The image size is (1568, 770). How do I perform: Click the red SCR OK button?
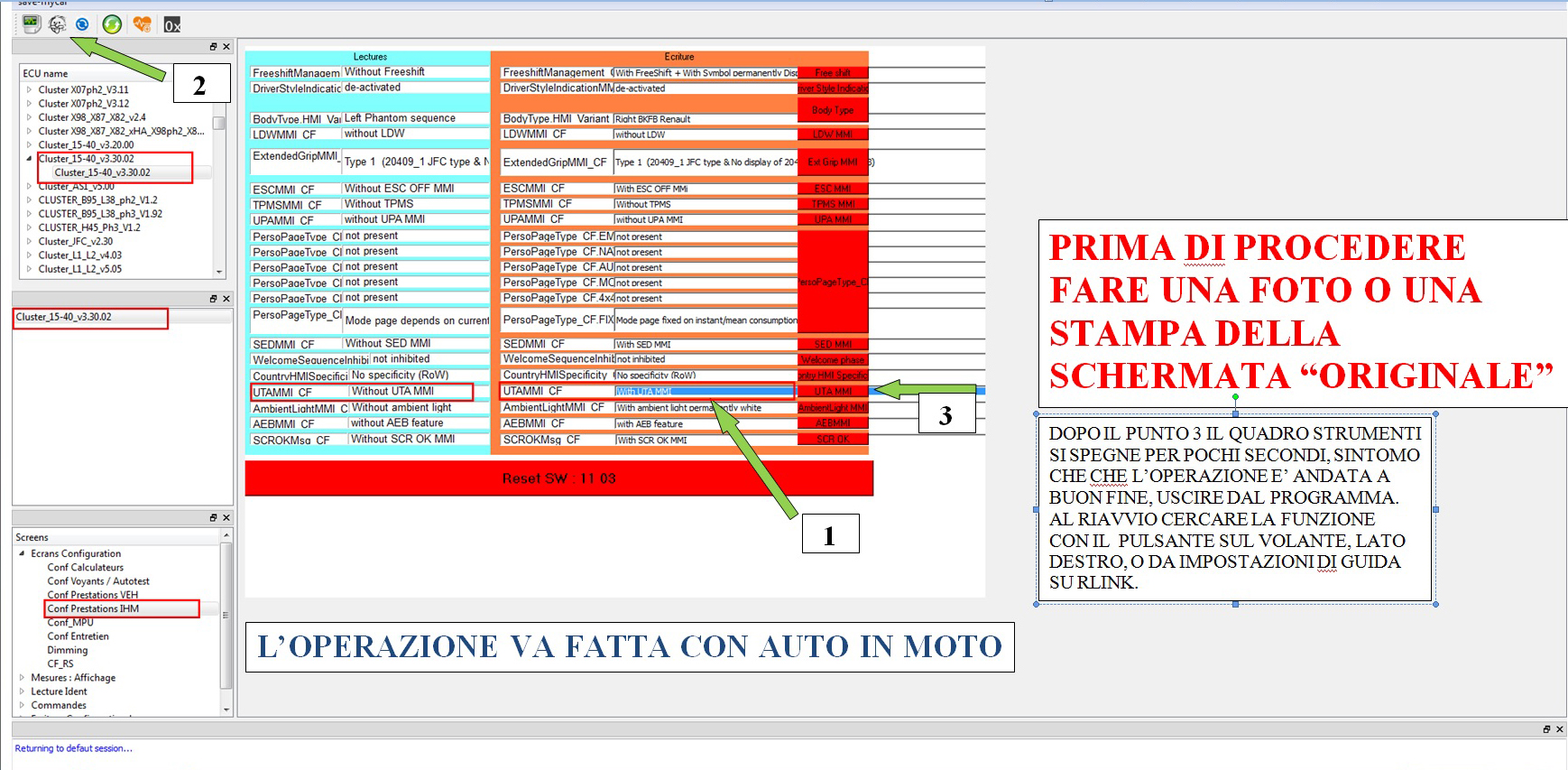coord(833,440)
